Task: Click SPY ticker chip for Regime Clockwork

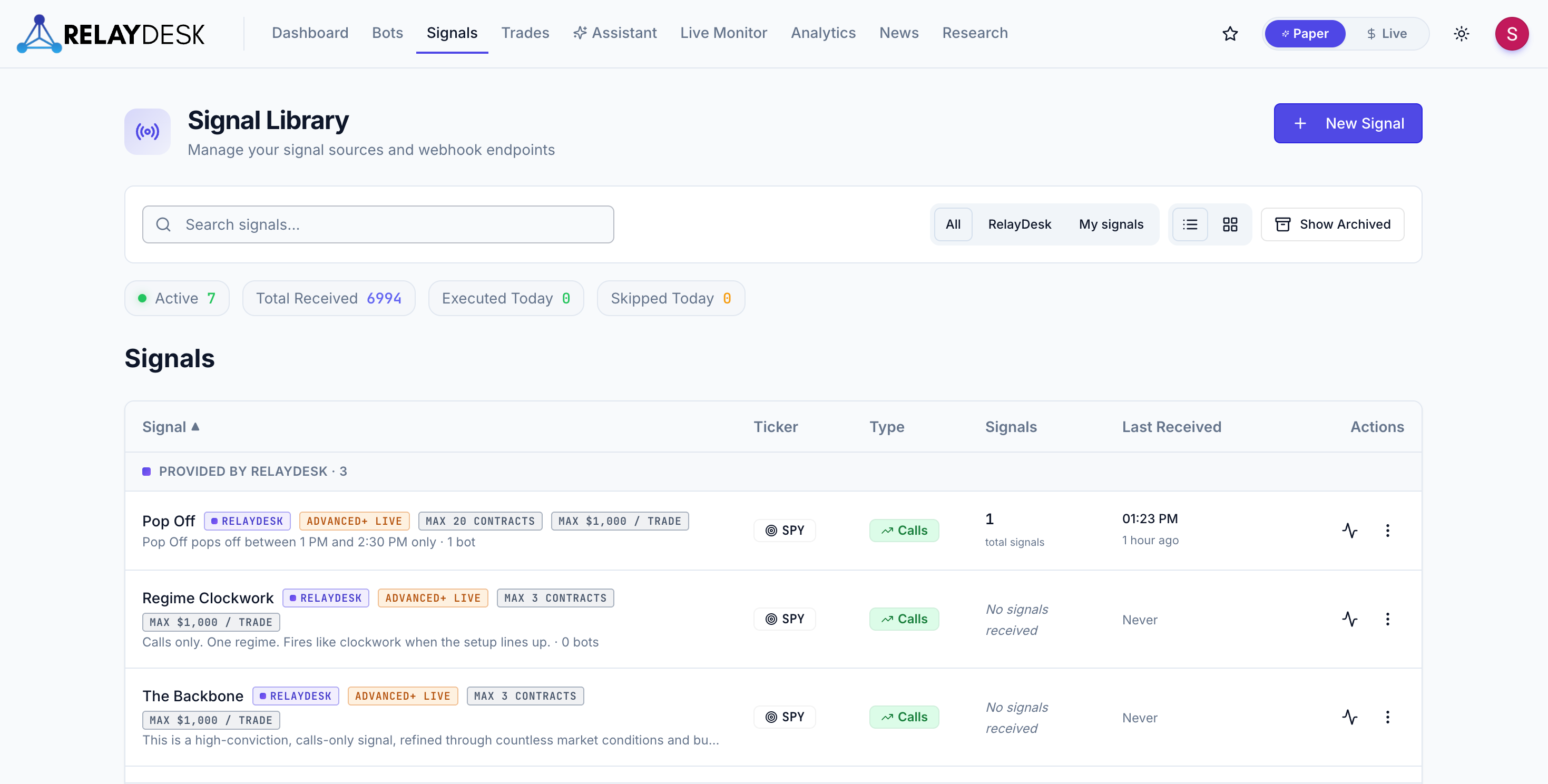Action: coord(784,619)
